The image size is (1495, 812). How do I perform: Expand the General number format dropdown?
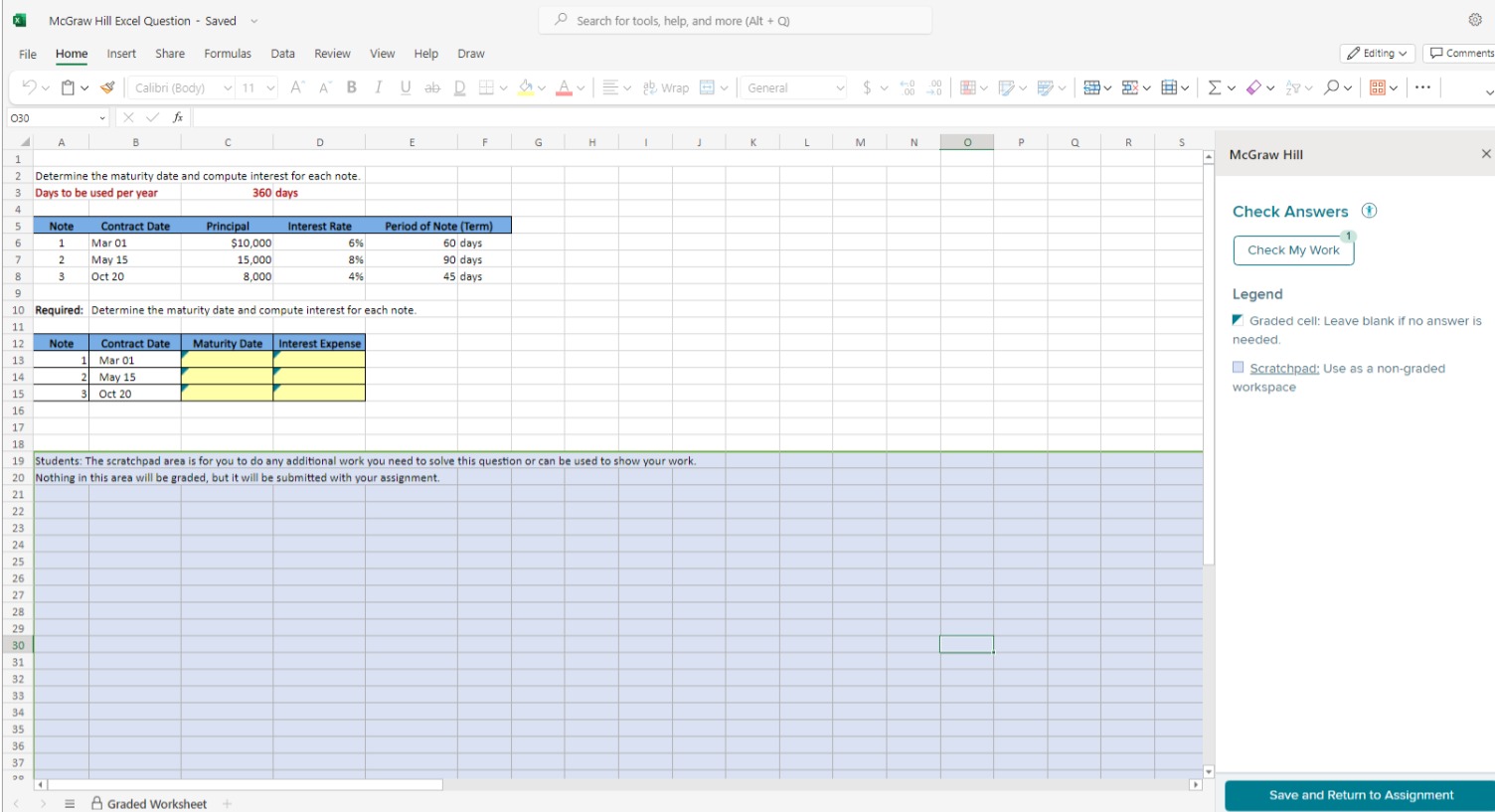click(838, 87)
